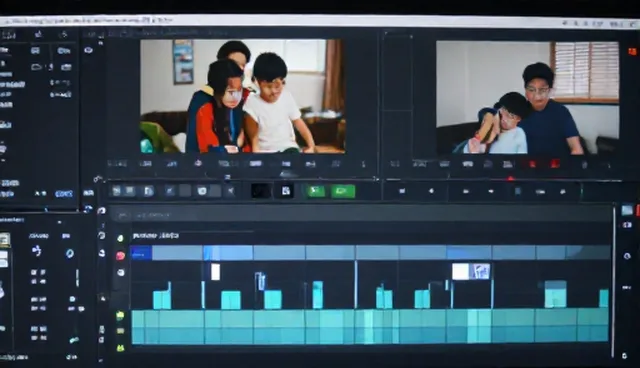This screenshot has width=640, height=368.
Task: Select the dark blue first clip on the top track
Action: [x=141, y=253]
